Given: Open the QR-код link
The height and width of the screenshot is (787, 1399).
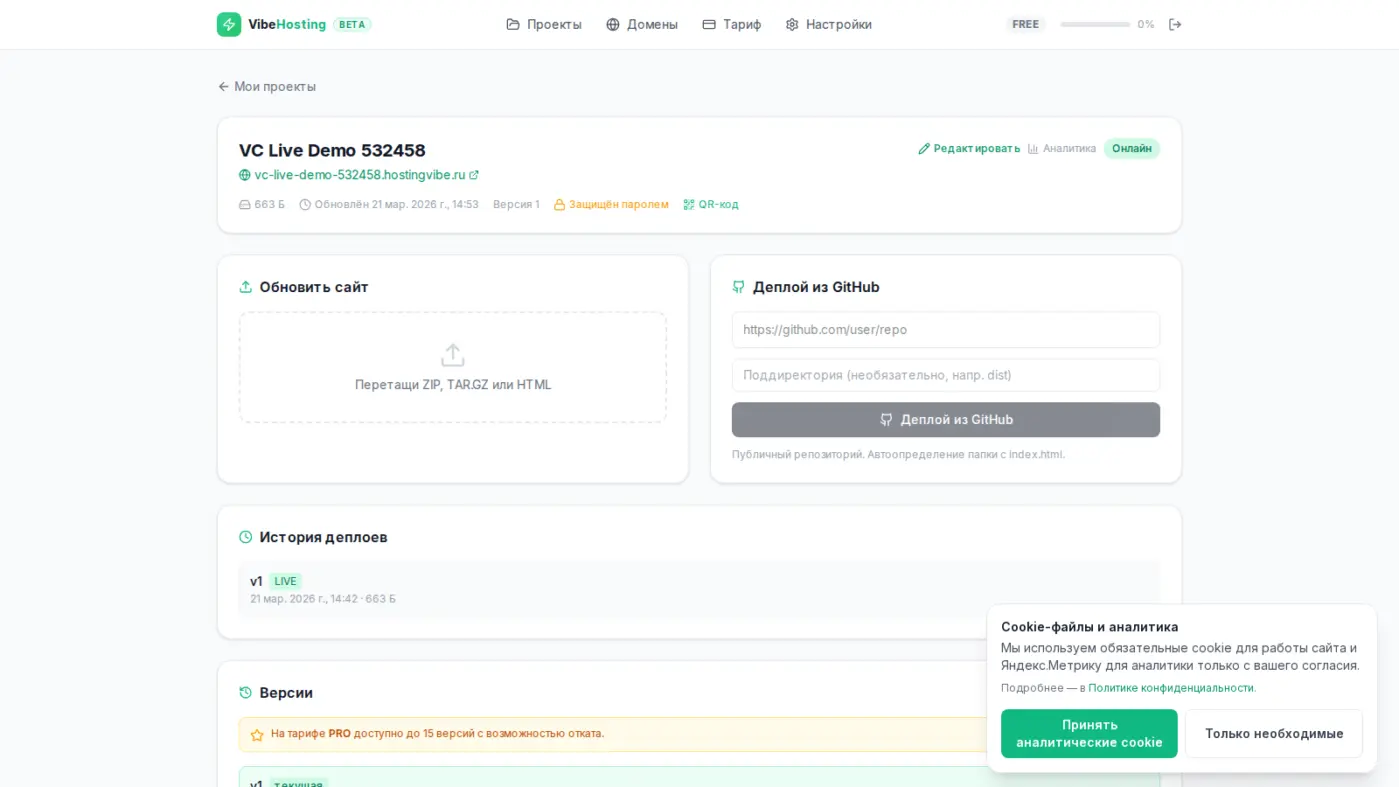Looking at the screenshot, I should coord(711,204).
